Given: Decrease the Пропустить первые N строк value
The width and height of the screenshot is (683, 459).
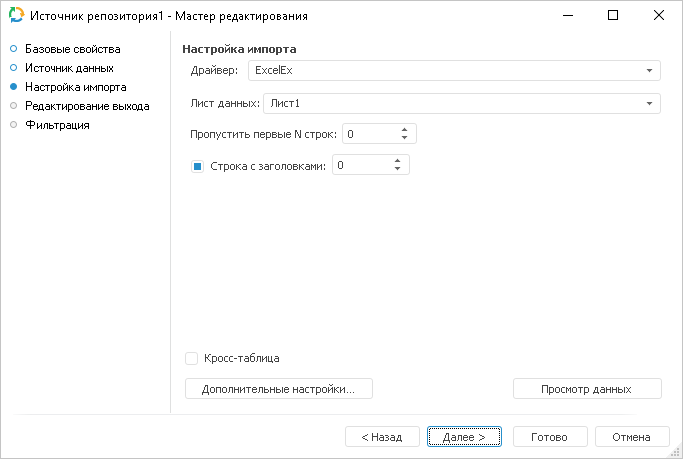Looking at the screenshot, I should [404, 138].
